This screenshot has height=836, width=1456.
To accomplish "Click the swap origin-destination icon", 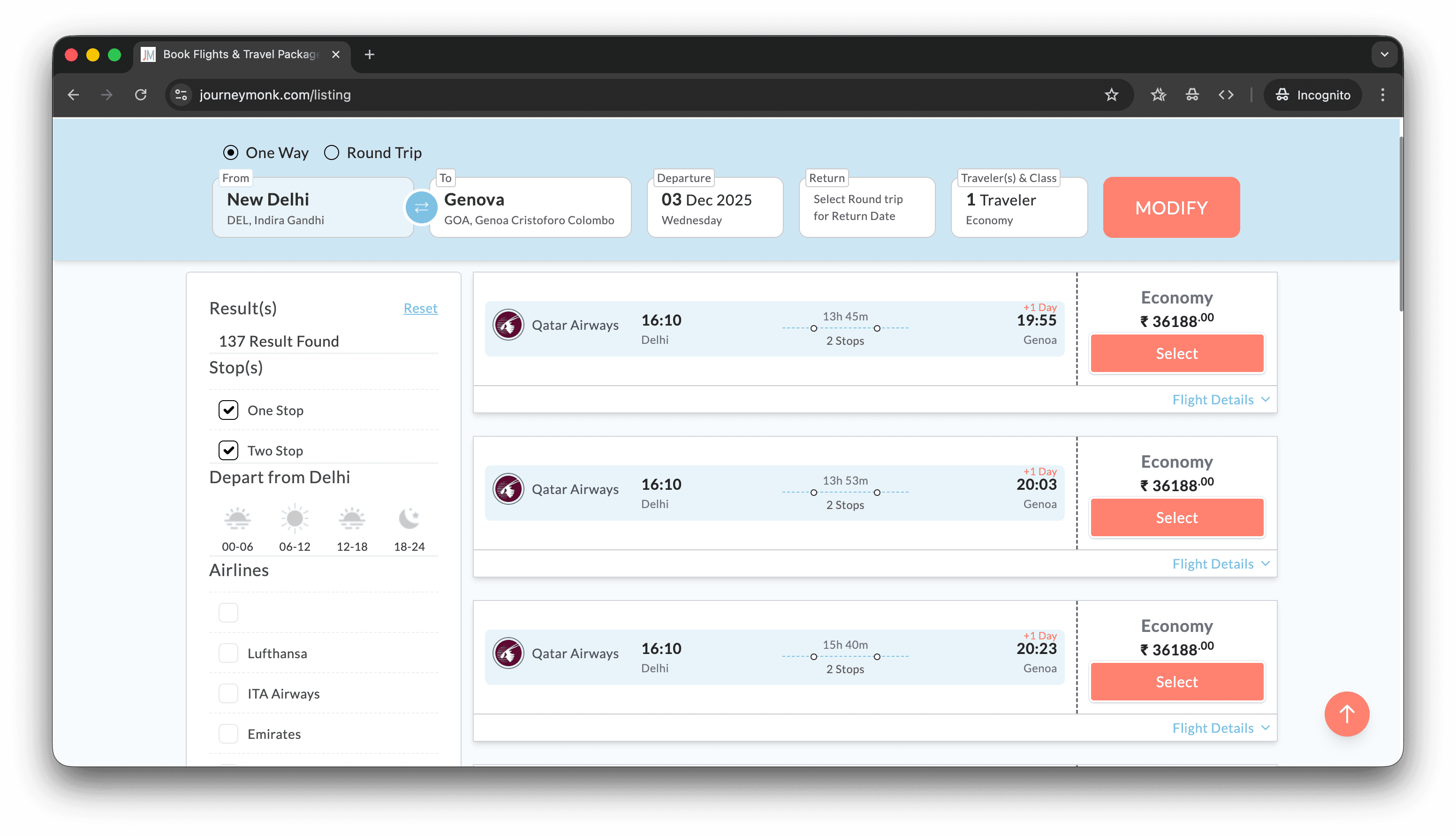I will 421,207.
